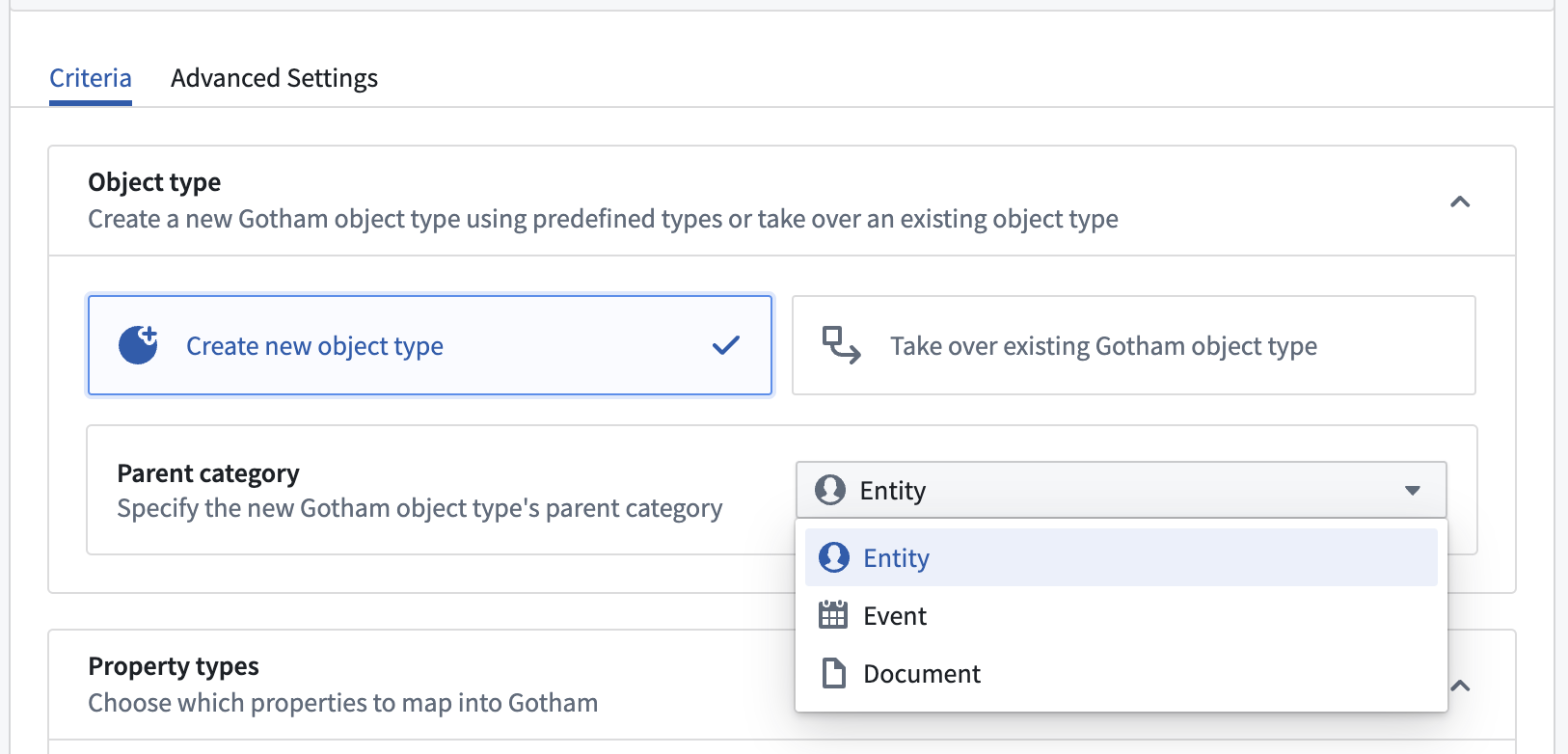
Task: Open the Criteria tab
Action: tap(91, 78)
